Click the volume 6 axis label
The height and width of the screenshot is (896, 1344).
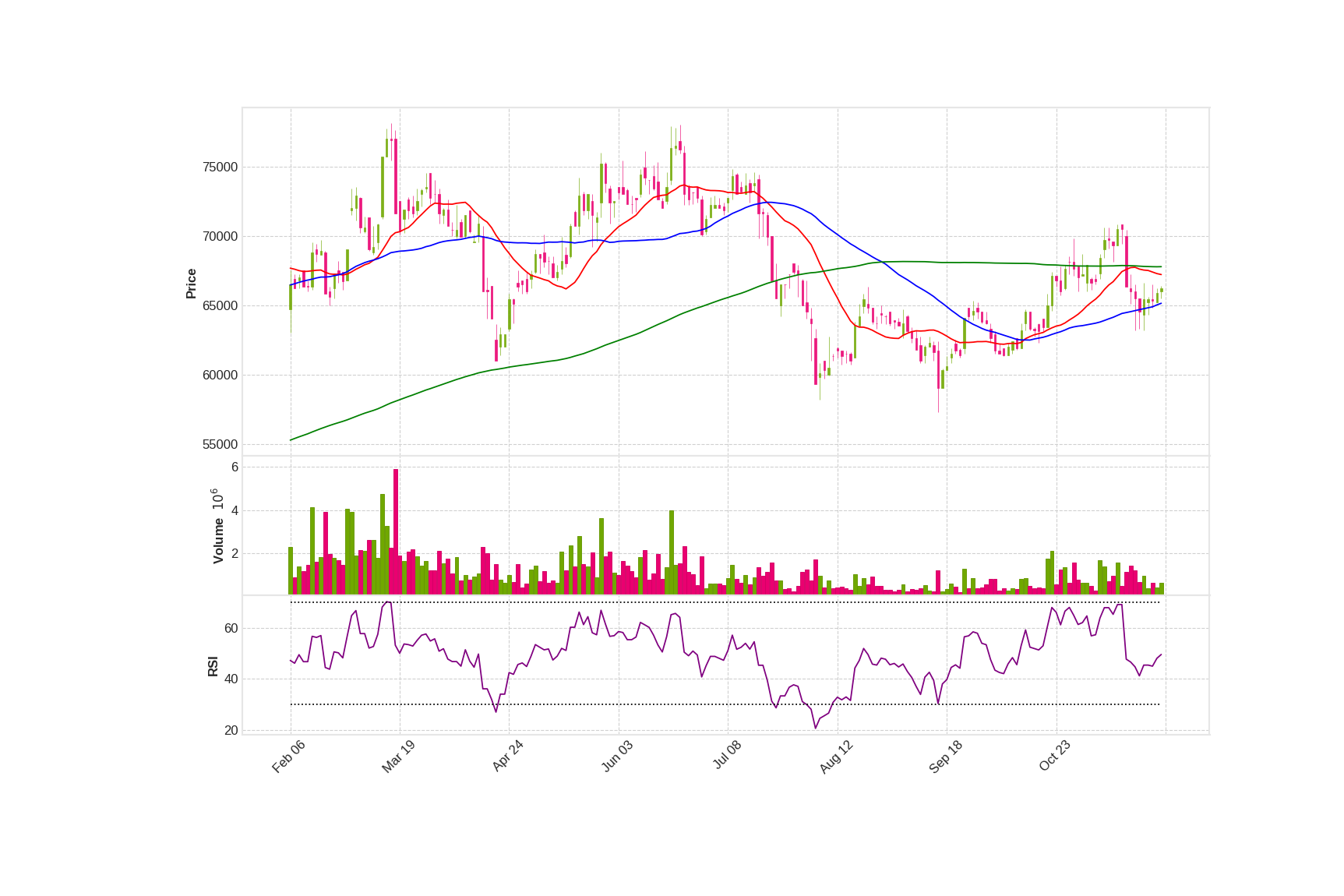coord(235,467)
